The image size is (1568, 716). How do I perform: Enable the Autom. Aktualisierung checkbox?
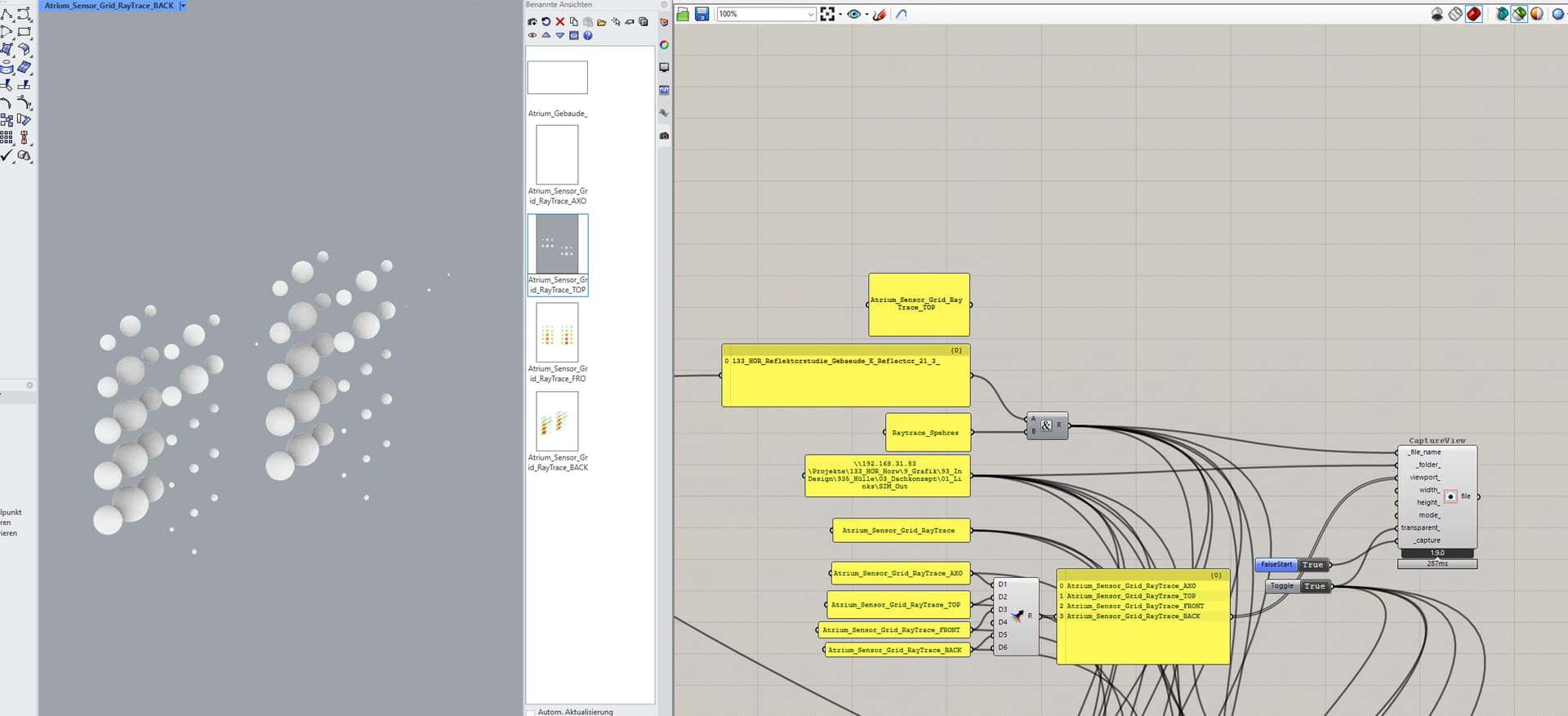click(531, 712)
